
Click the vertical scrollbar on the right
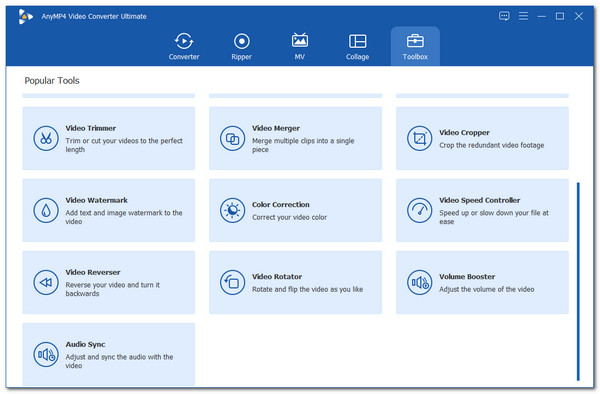pos(578,282)
